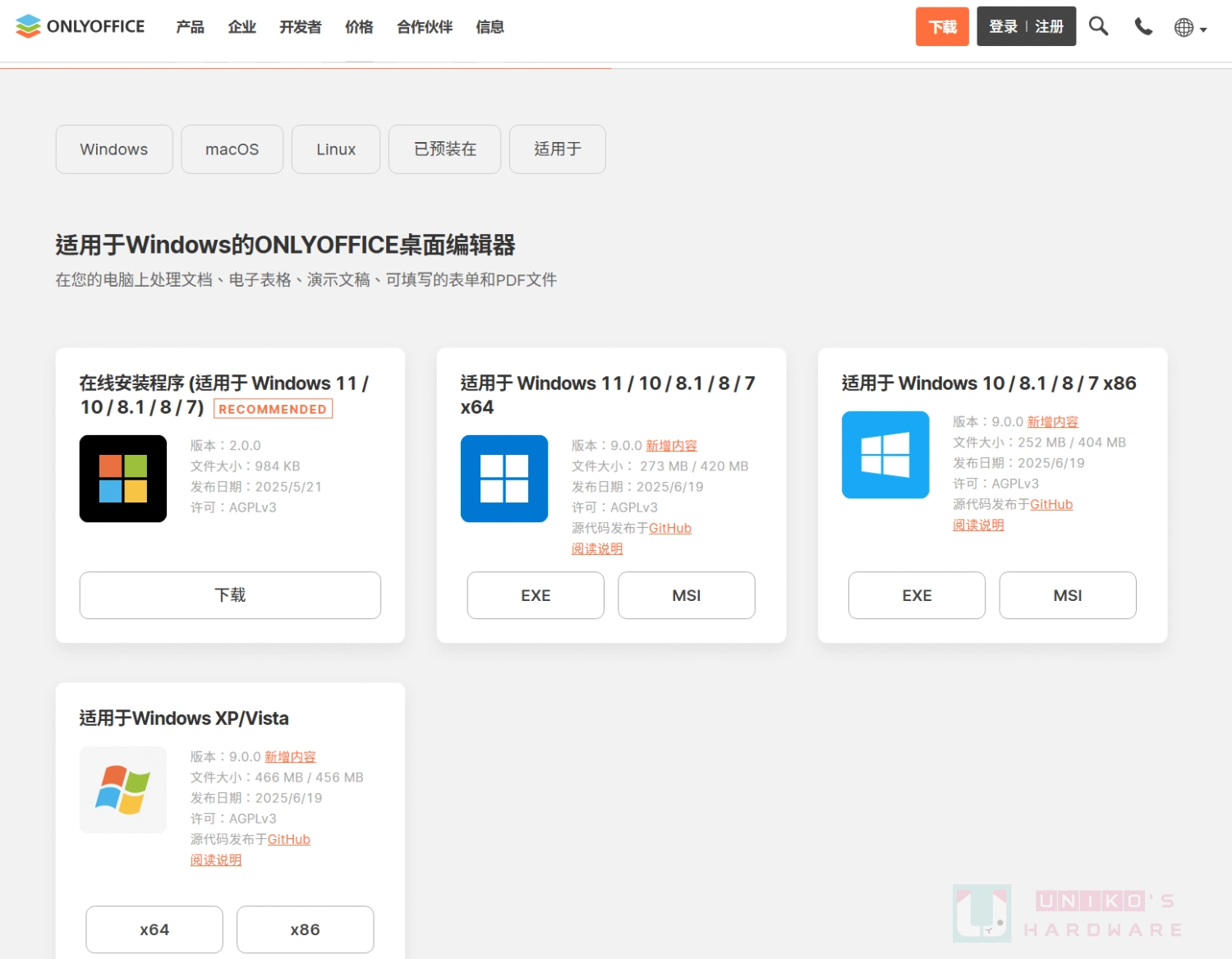Select the Windows tab

(x=114, y=149)
